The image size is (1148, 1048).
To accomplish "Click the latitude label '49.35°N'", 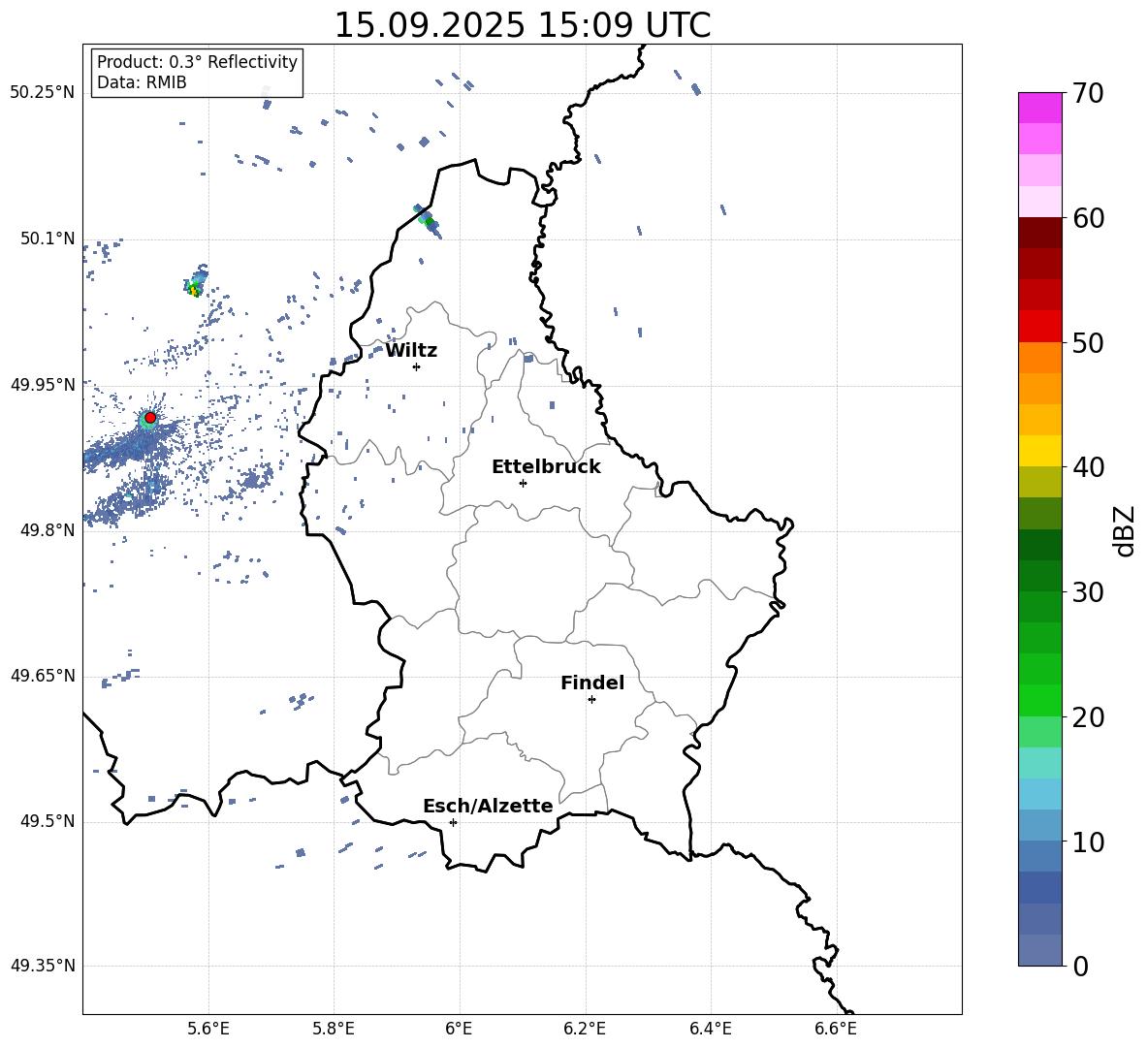I will pos(43,966).
